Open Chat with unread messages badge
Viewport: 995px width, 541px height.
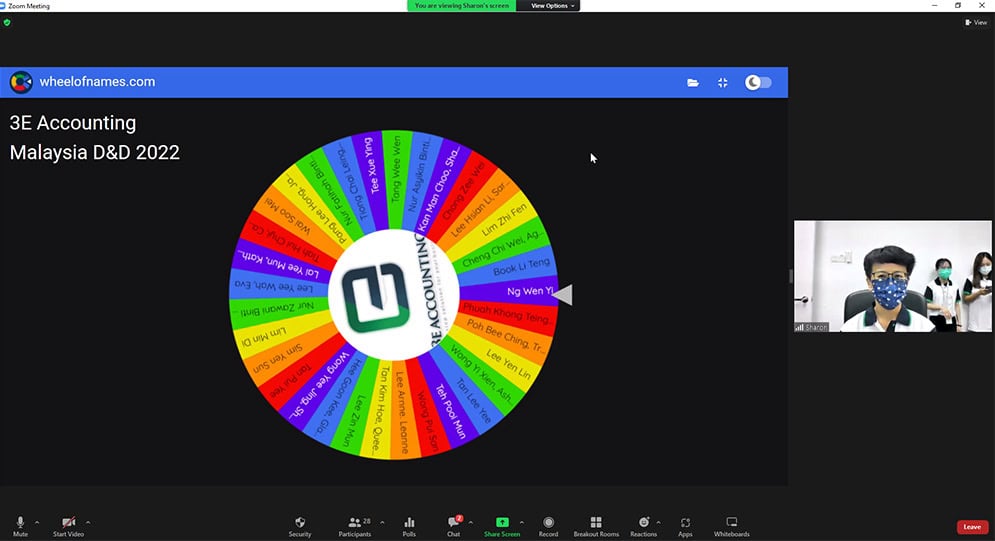click(453, 526)
